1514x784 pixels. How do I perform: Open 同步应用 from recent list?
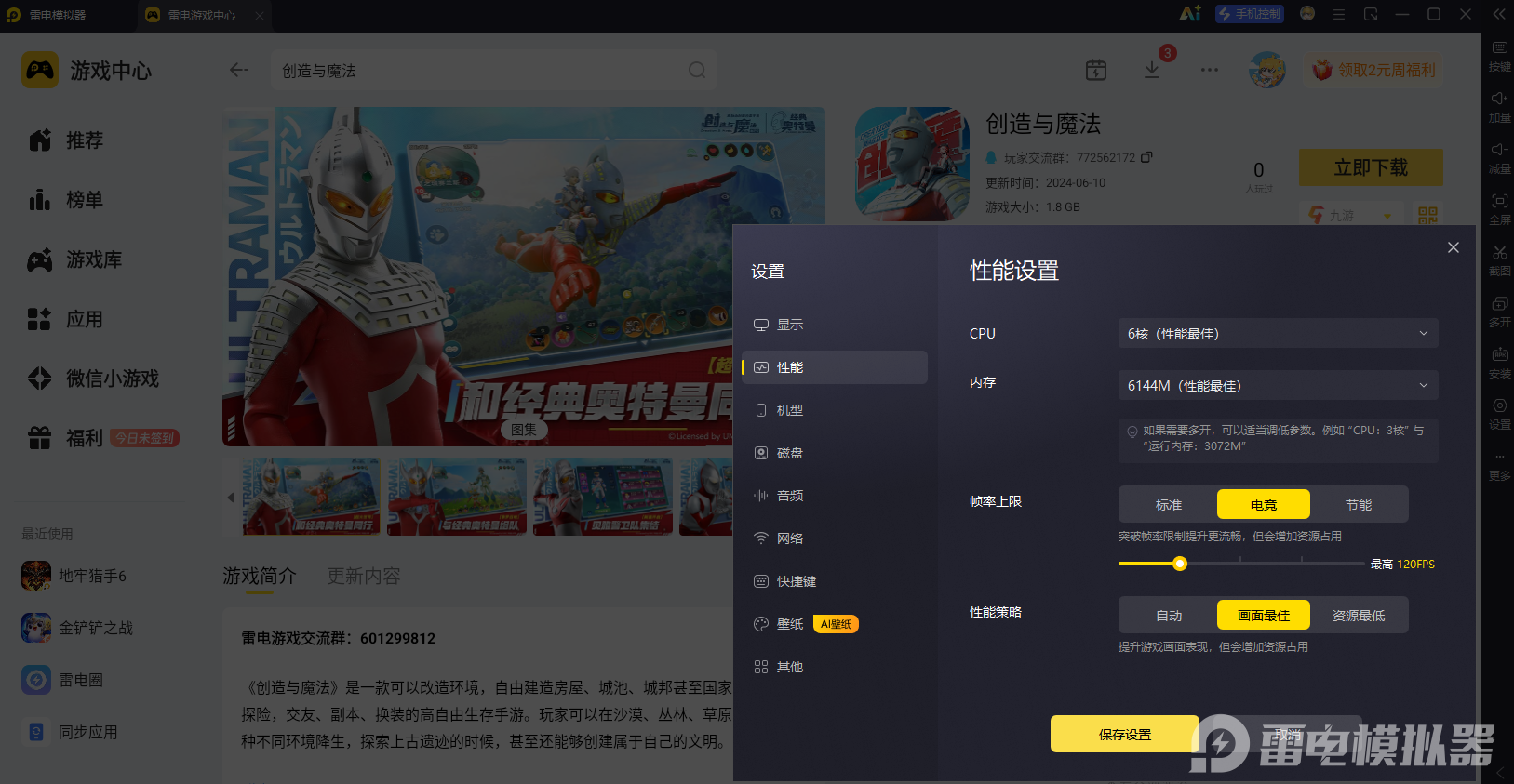click(x=70, y=732)
